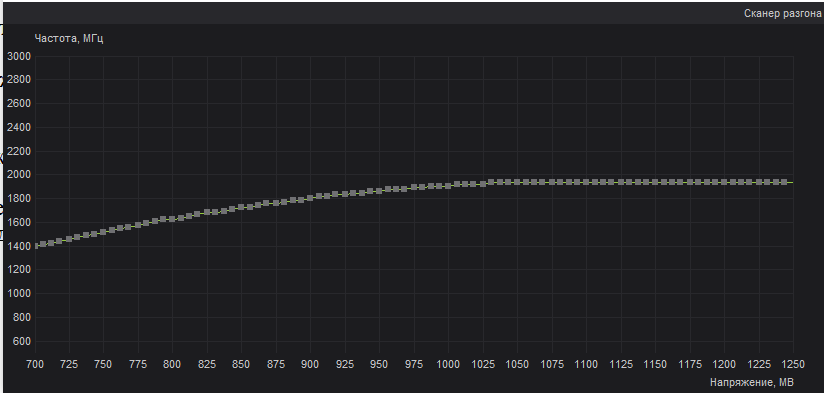Click the Частота, МГц axis label
Screen dimensions: 824x393
tap(69, 38)
